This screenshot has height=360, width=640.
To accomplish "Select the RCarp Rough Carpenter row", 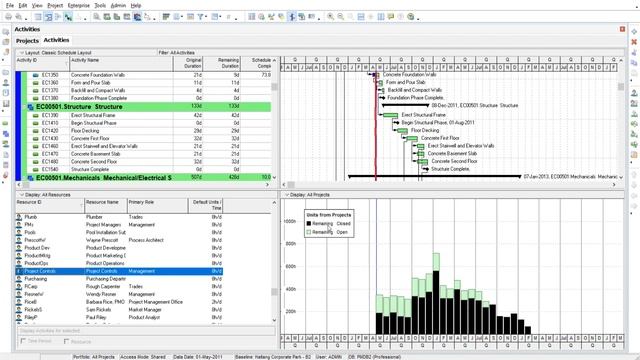I will [x=119, y=287].
